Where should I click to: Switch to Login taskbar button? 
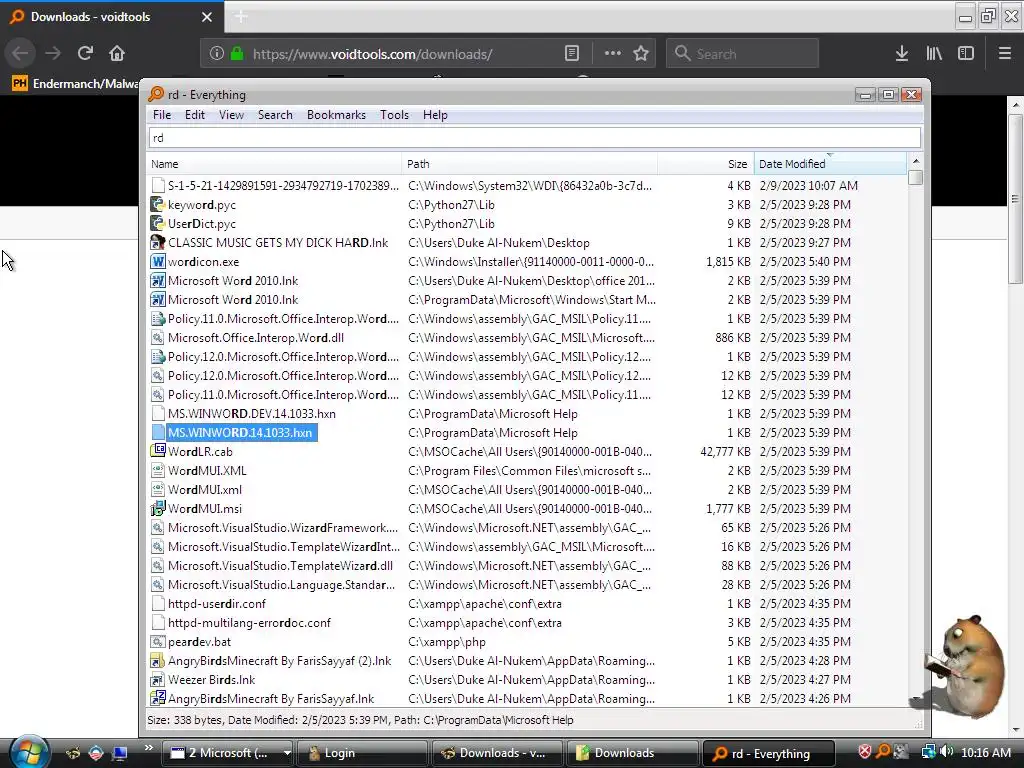coord(362,753)
